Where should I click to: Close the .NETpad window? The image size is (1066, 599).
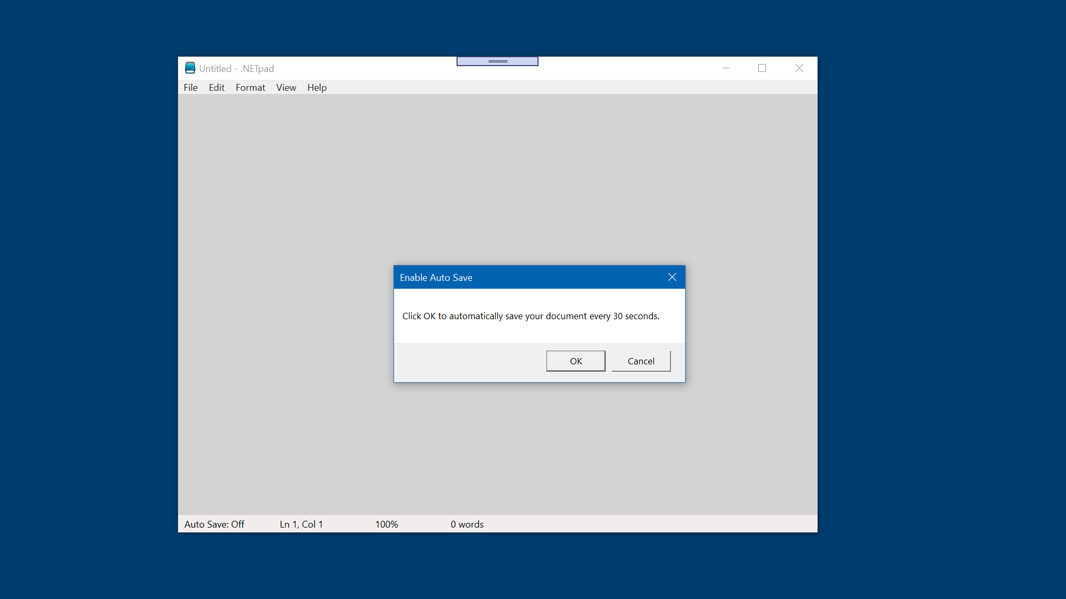[799, 68]
